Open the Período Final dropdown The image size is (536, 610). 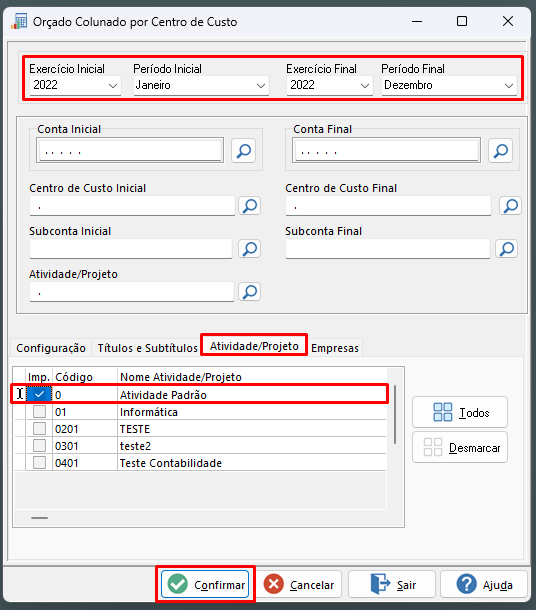[x=509, y=85]
